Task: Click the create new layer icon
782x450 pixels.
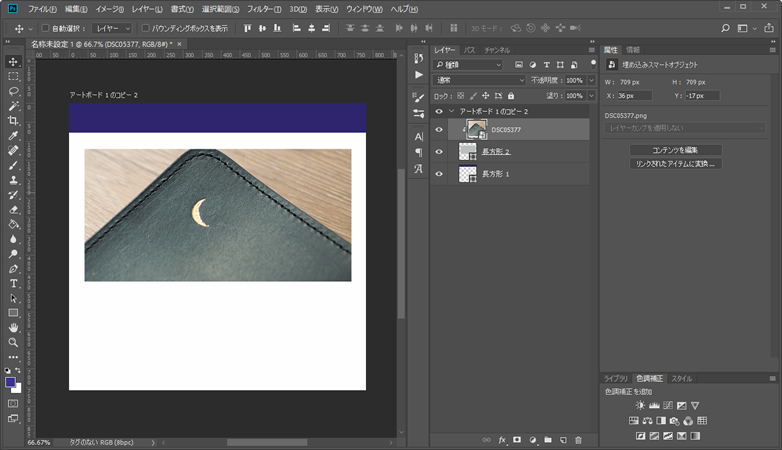Action: (563, 440)
